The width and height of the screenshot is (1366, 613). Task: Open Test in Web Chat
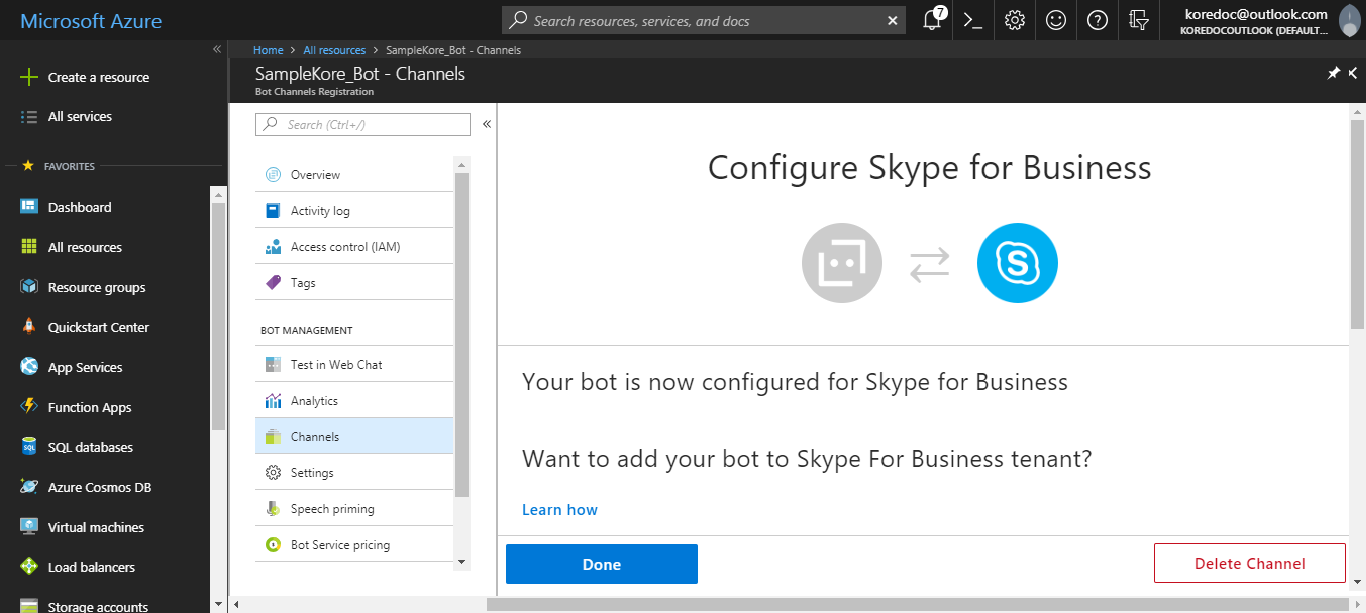coord(354,365)
